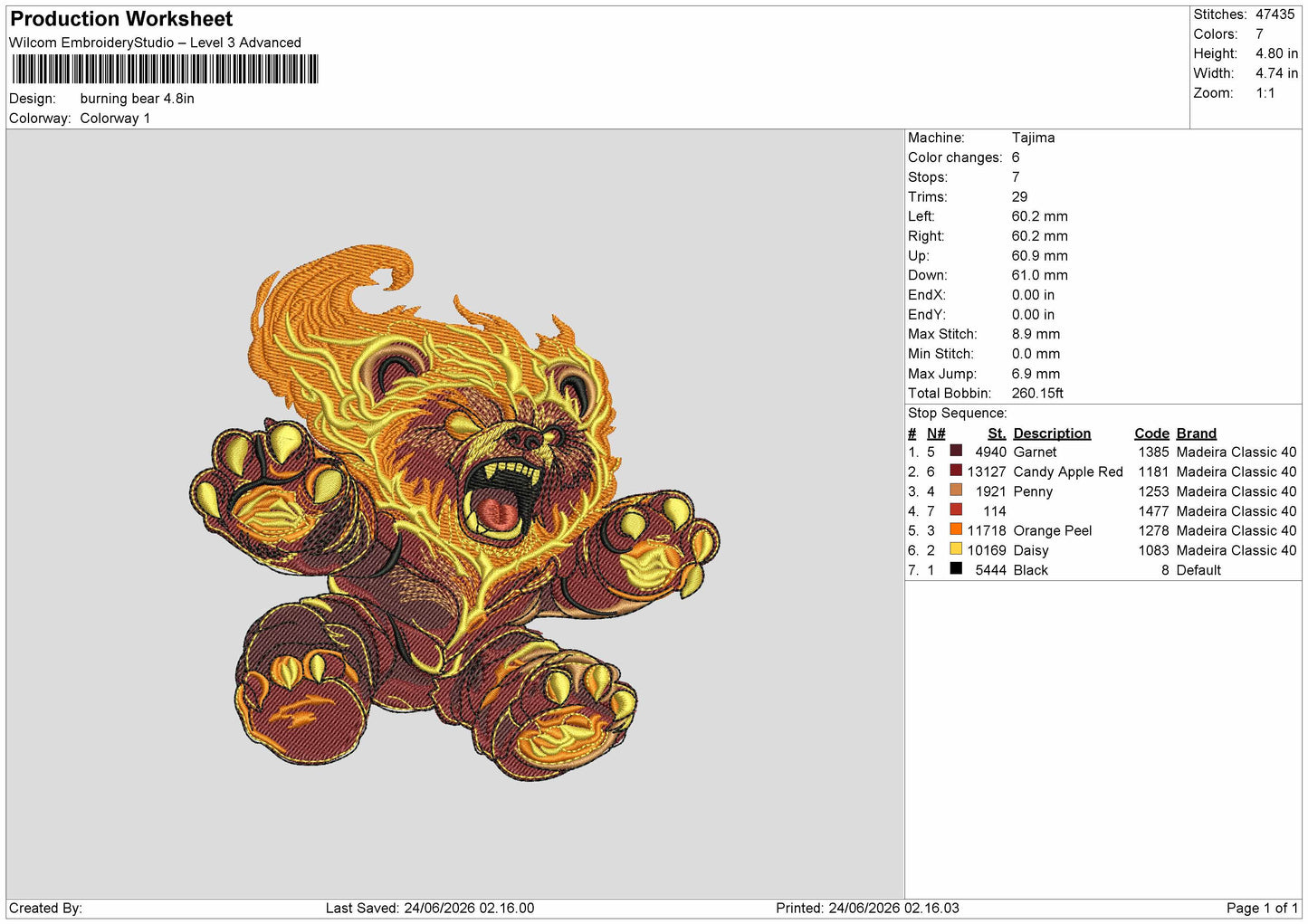Screen dimensions: 1308x924
Task: Click the 'Printed' timestamp in the footer
Action: pyautogui.click(x=867, y=909)
